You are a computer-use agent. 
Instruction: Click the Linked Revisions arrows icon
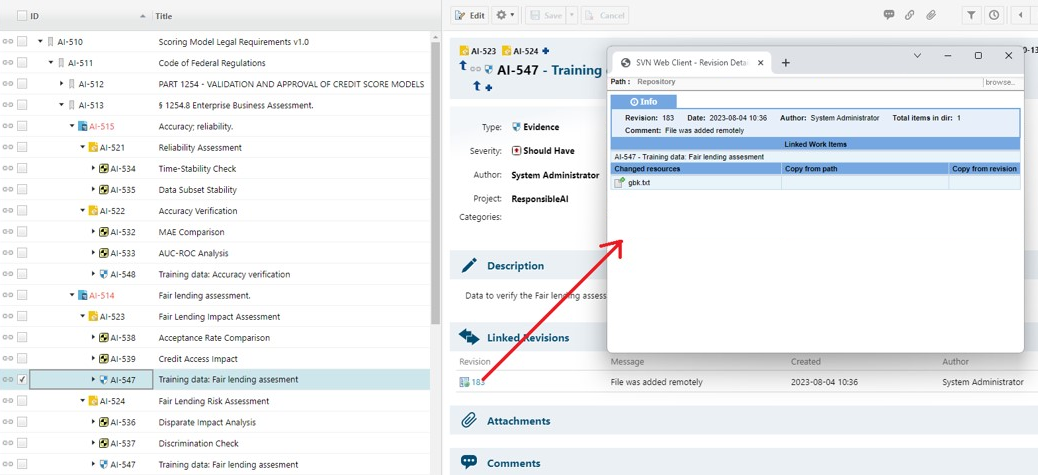tap(468, 337)
